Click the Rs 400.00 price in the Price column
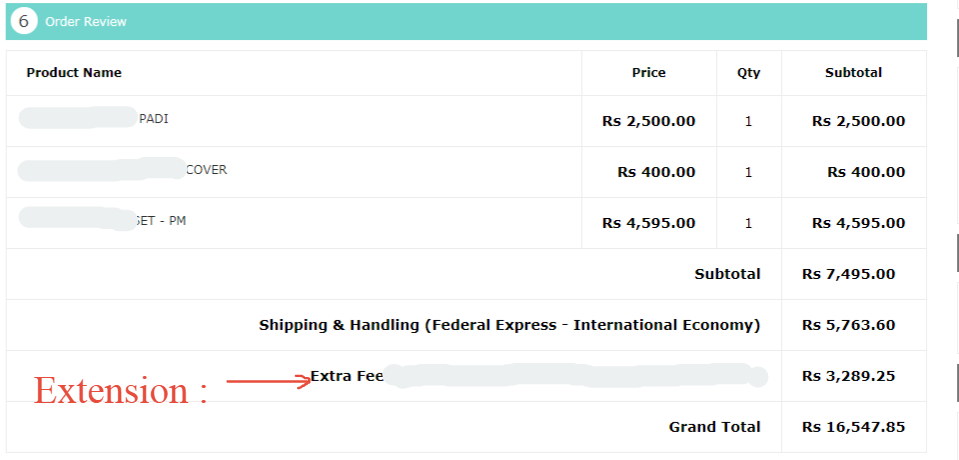The height and width of the screenshot is (460, 959). click(x=656, y=172)
